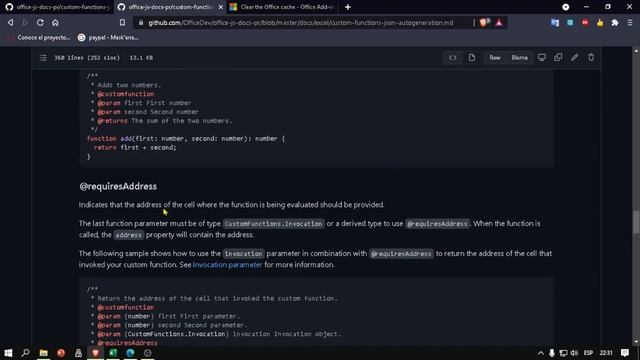Show the source code view icon
This screenshot has height=360, width=640.
(x=453, y=58)
